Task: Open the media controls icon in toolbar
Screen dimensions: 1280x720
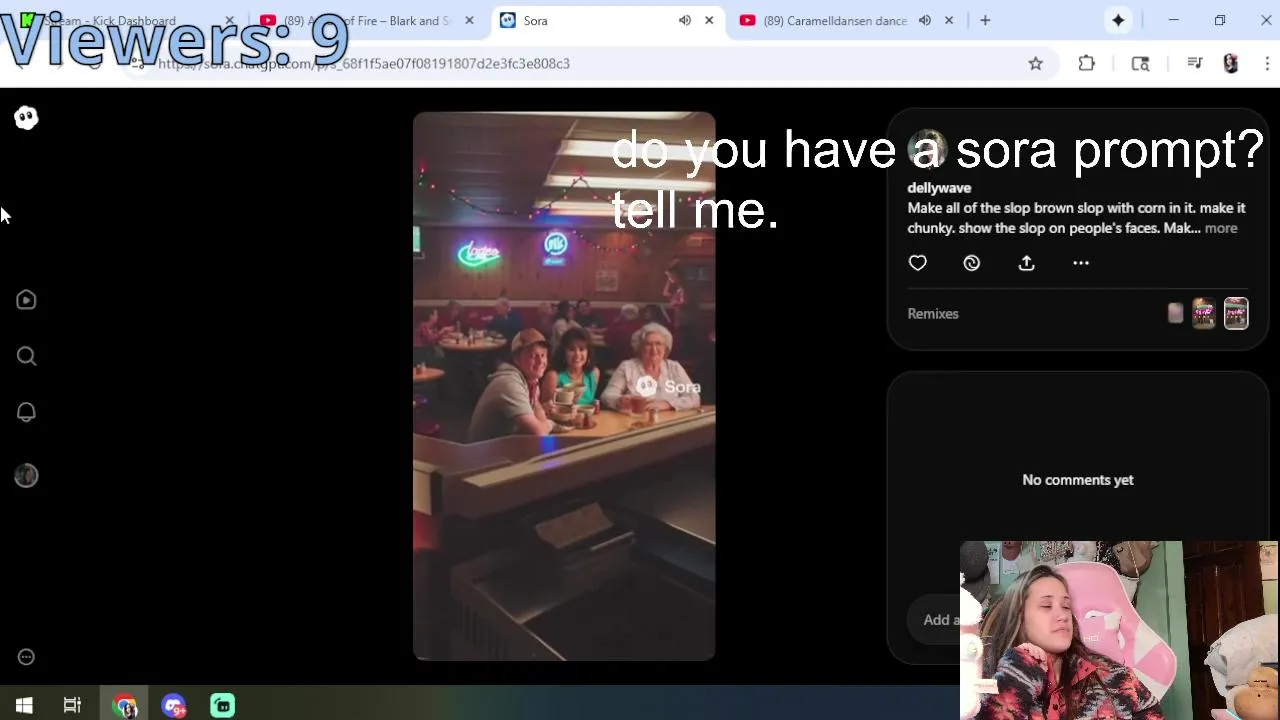Action: coord(1194,63)
